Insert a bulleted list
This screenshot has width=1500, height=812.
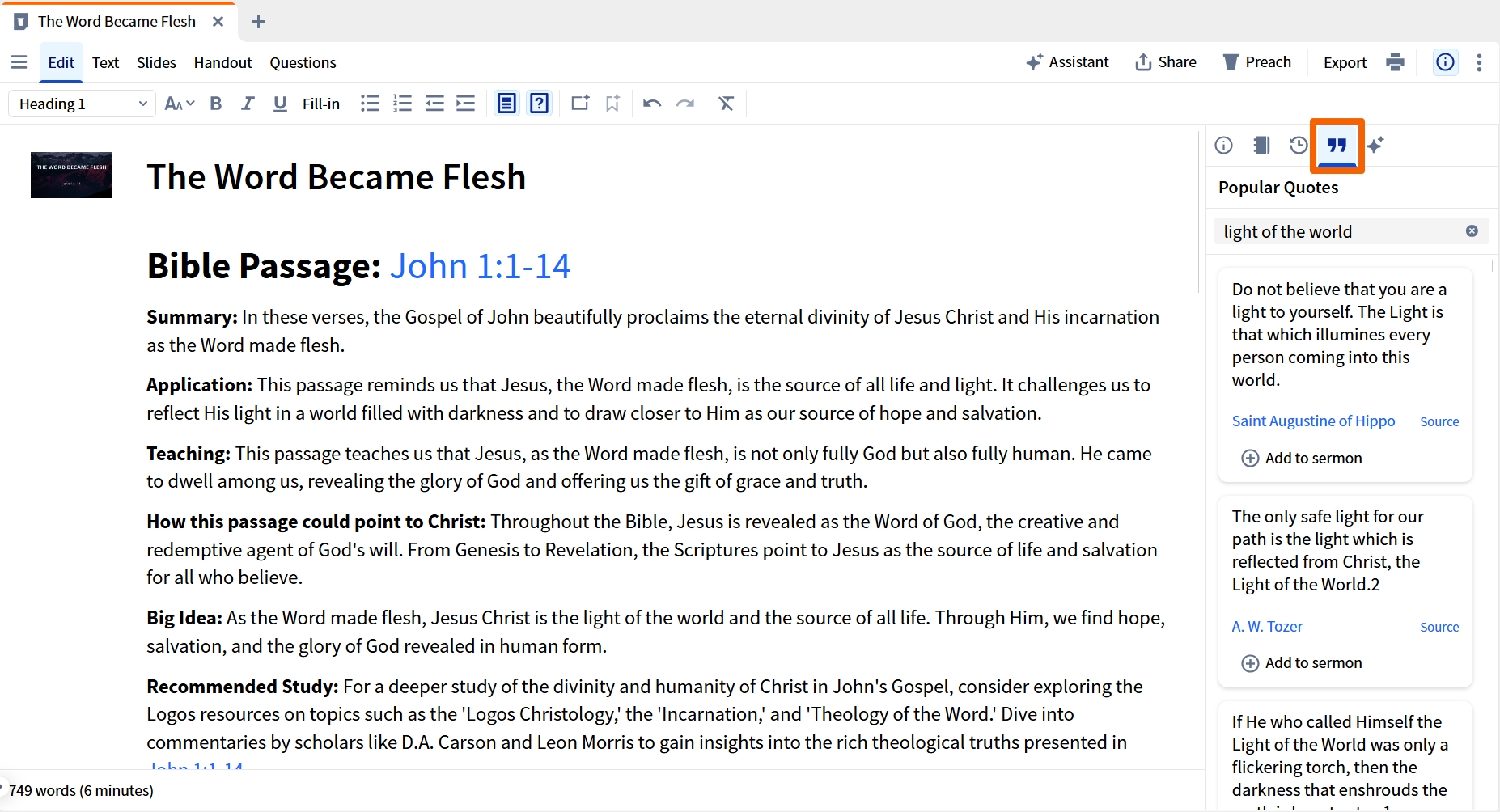pos(370,104)
